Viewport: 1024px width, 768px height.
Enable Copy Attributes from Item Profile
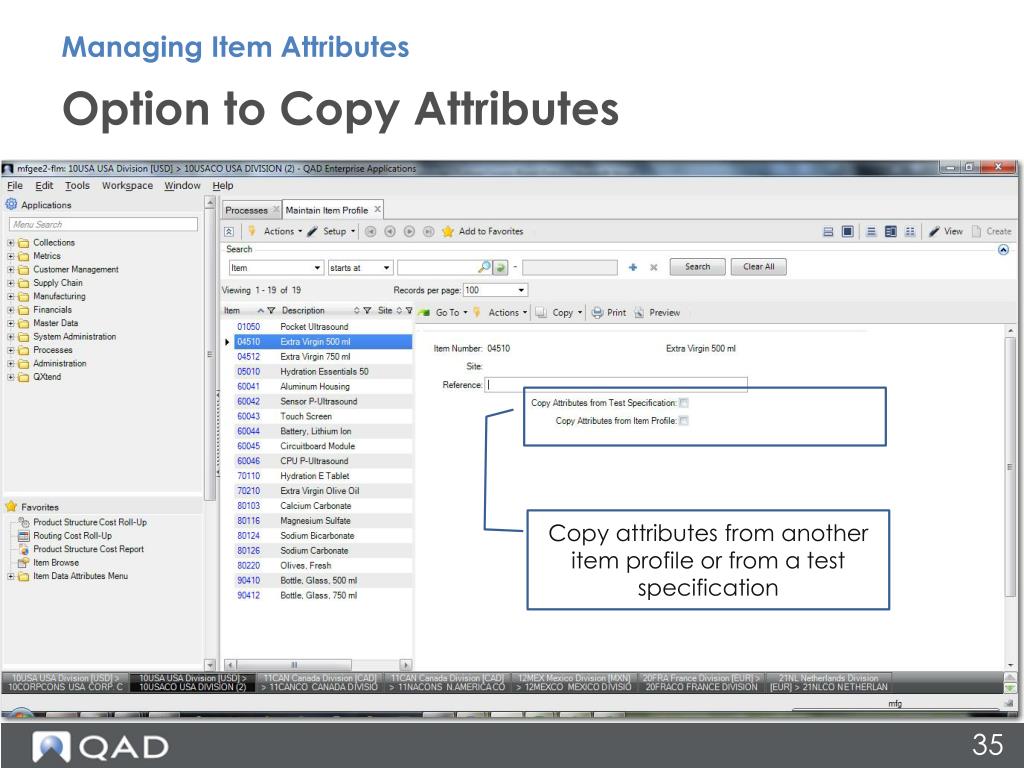[684, 421]
